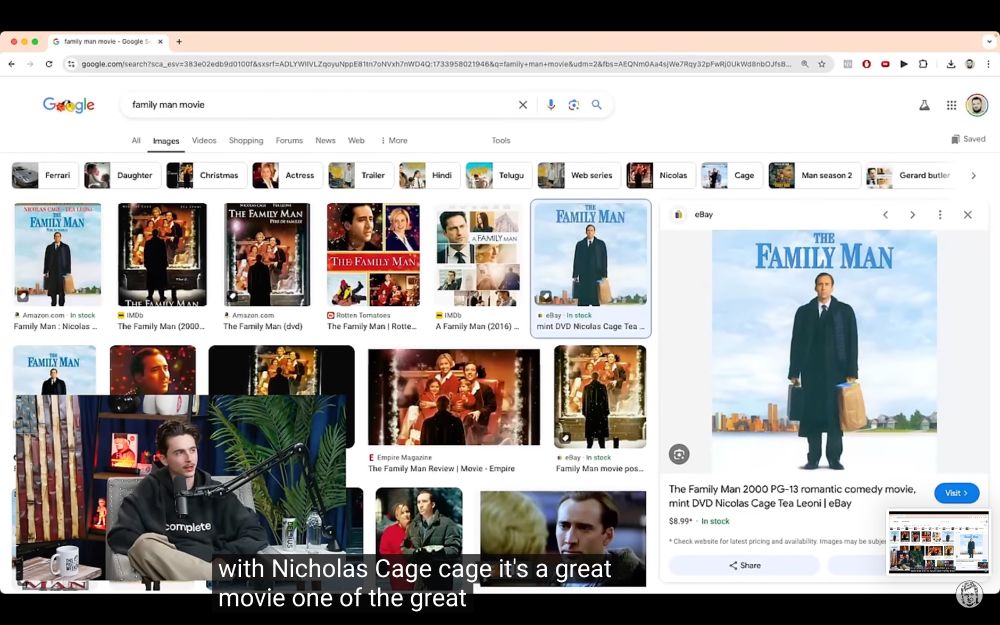This screenshot has width=1000, height=625.
Task: Open the Google apps grid
Action: click(951, 105)
